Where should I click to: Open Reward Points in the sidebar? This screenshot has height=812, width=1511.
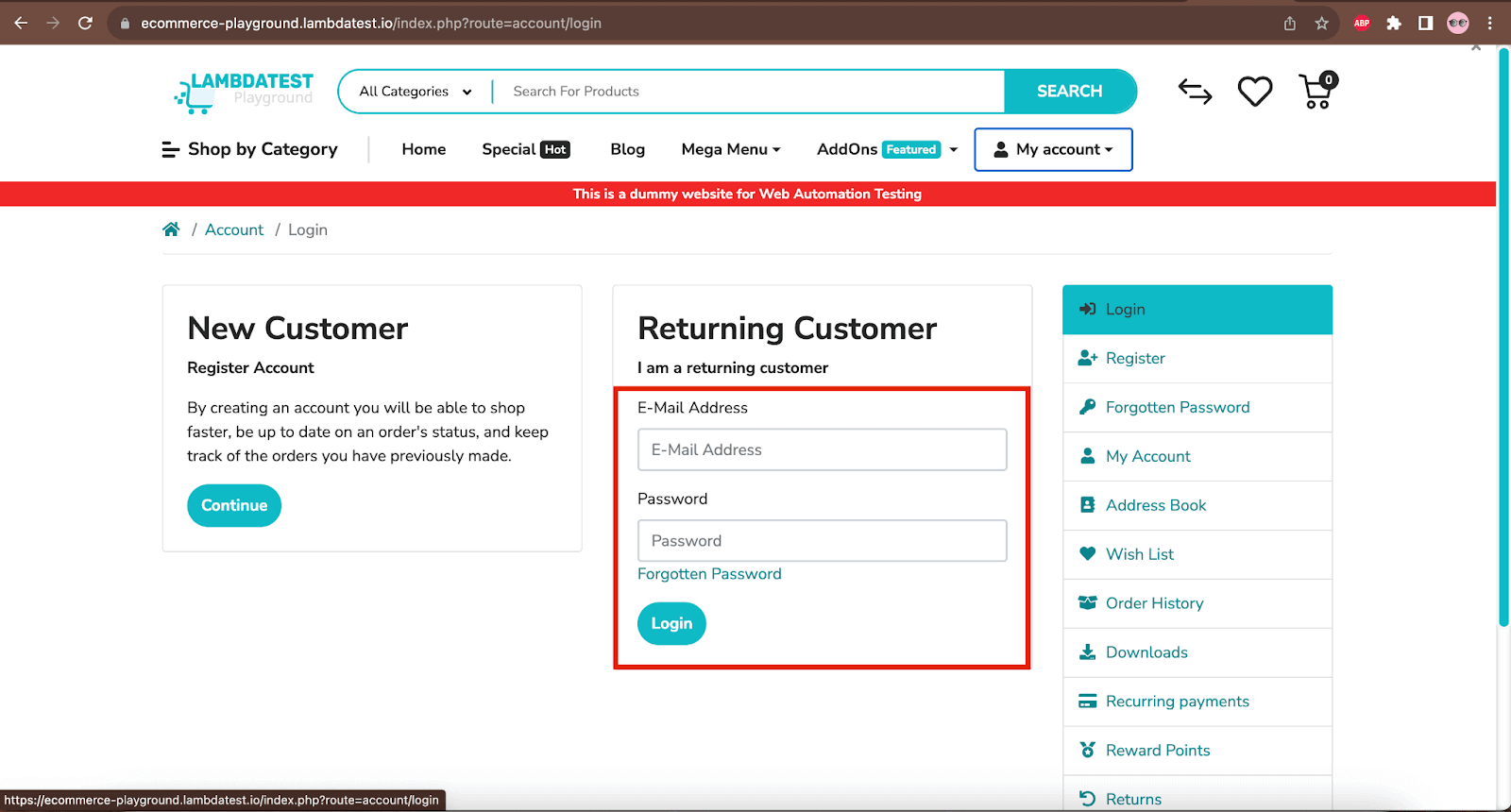pyautogui.click(x=1197, y=752)
